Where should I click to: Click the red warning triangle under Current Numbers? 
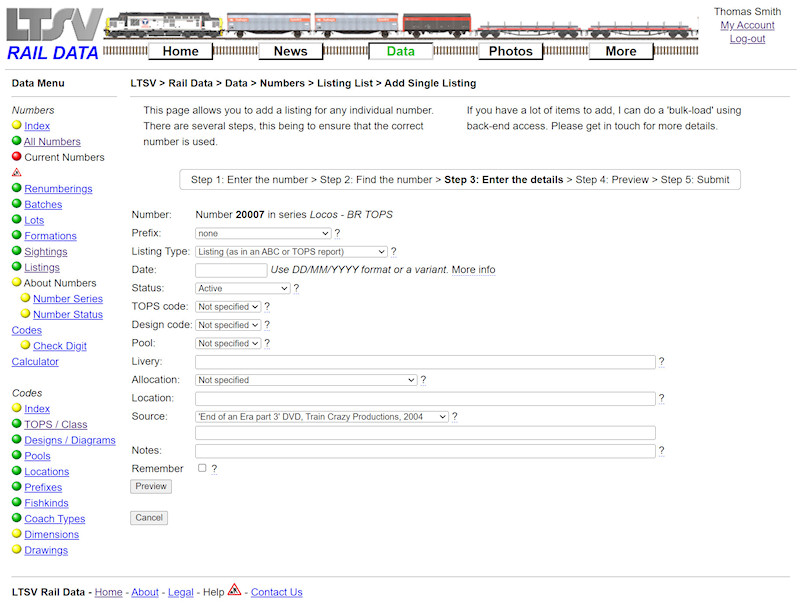pyautogui.click(x=17, y=172)
